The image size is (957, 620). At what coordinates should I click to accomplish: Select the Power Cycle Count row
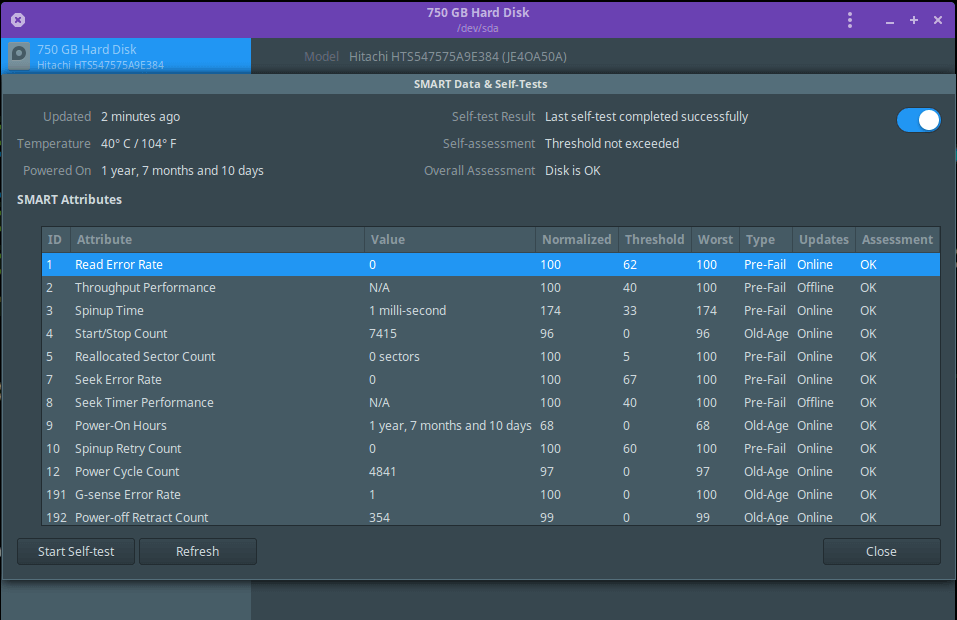[x=491, y=472]
